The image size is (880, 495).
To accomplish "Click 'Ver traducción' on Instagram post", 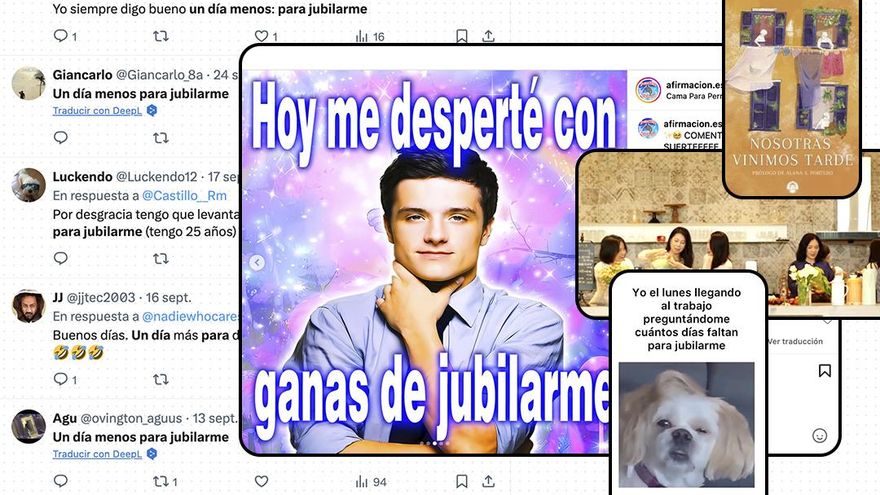I will point(795,341).
